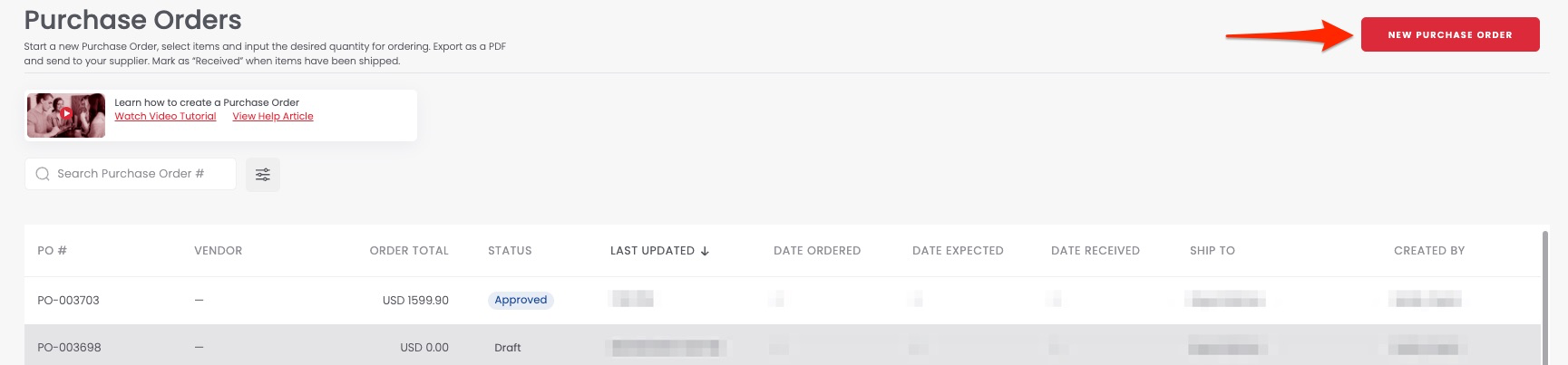The image size is (1568, 365).
Task: Sort by Vendor column header
Action: click(218, 251)
